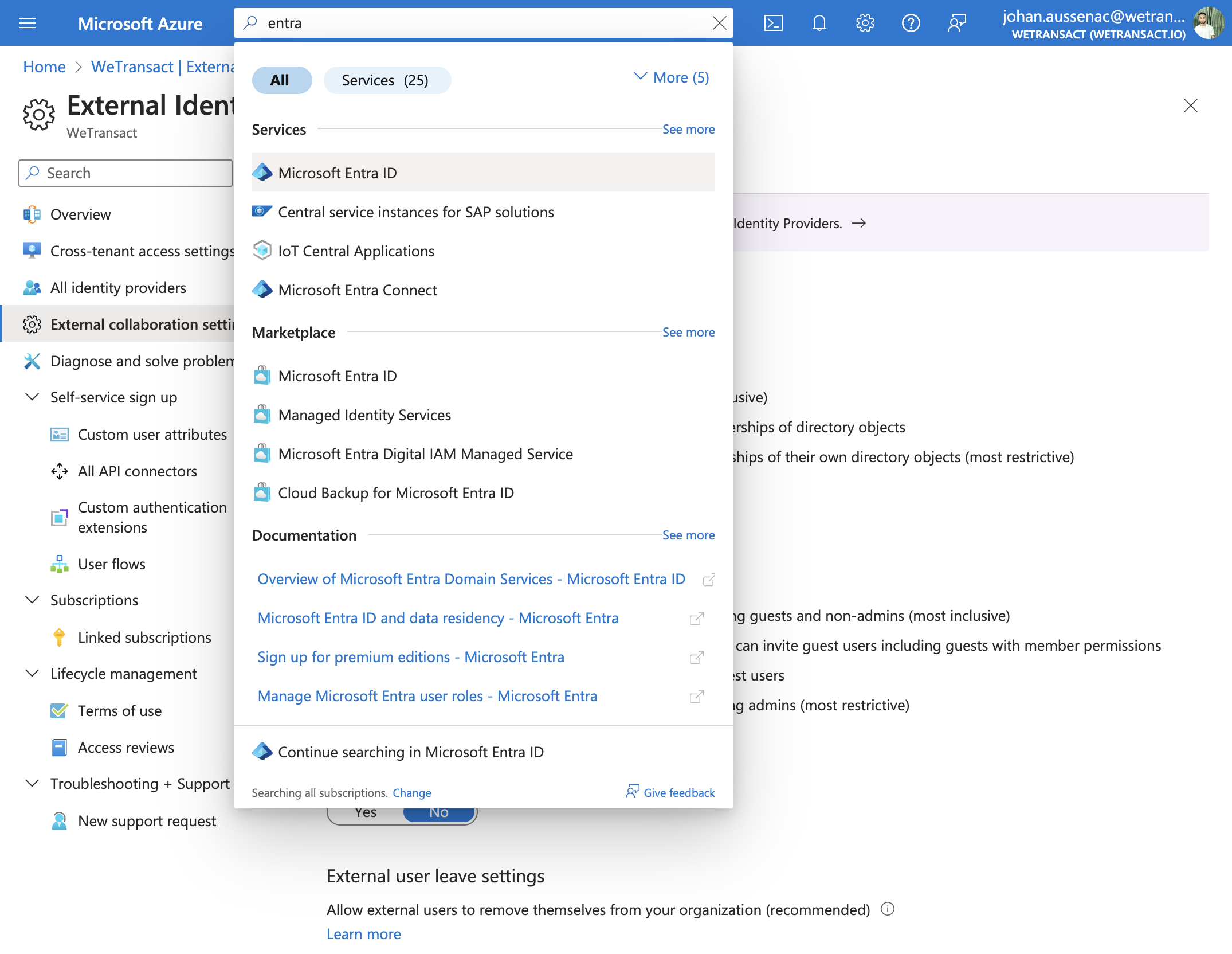The image size is (1232, 954).
Task: Select the Services (25) filter pill
Action: (387, 80)
